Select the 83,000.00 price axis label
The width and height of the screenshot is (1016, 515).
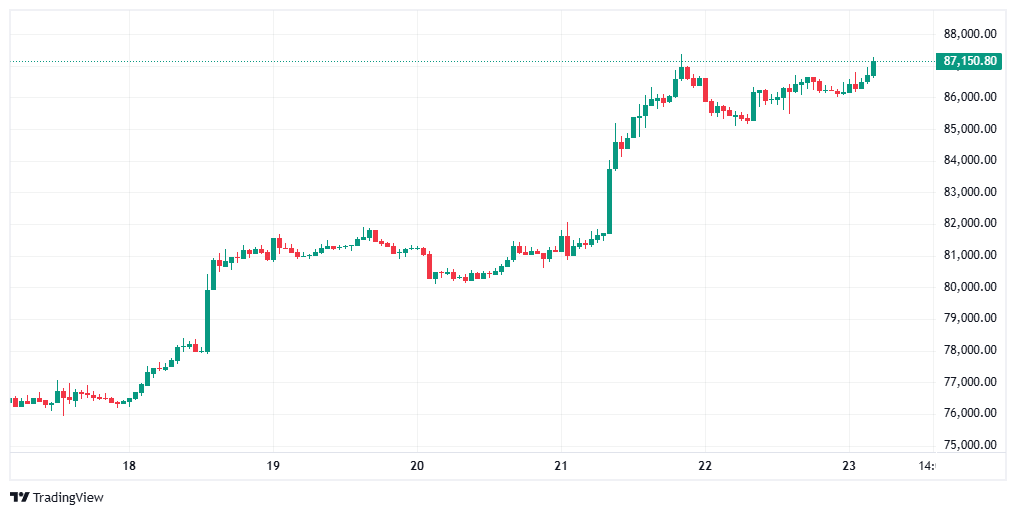[970, 192]
